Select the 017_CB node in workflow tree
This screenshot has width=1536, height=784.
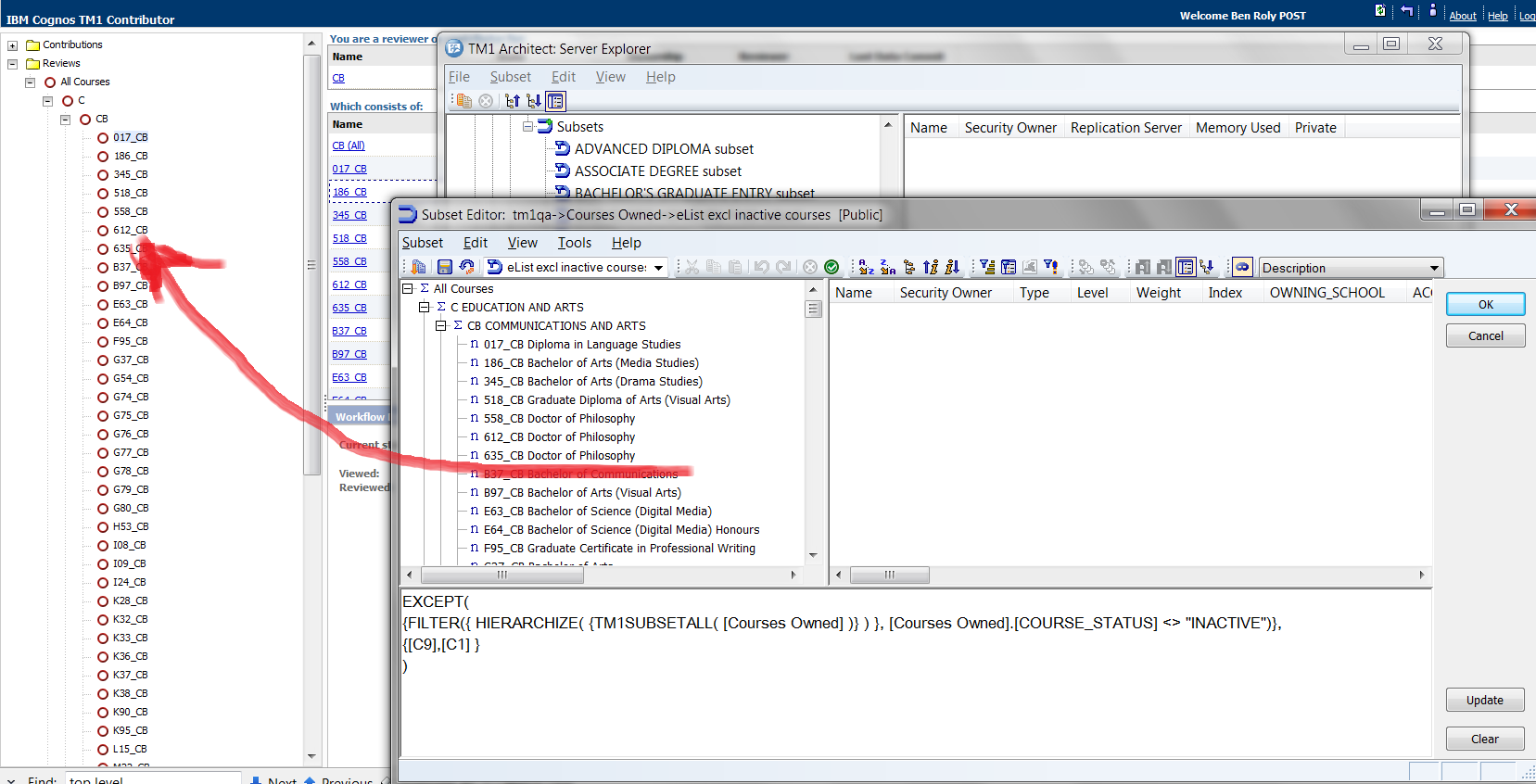pos(130,137)
